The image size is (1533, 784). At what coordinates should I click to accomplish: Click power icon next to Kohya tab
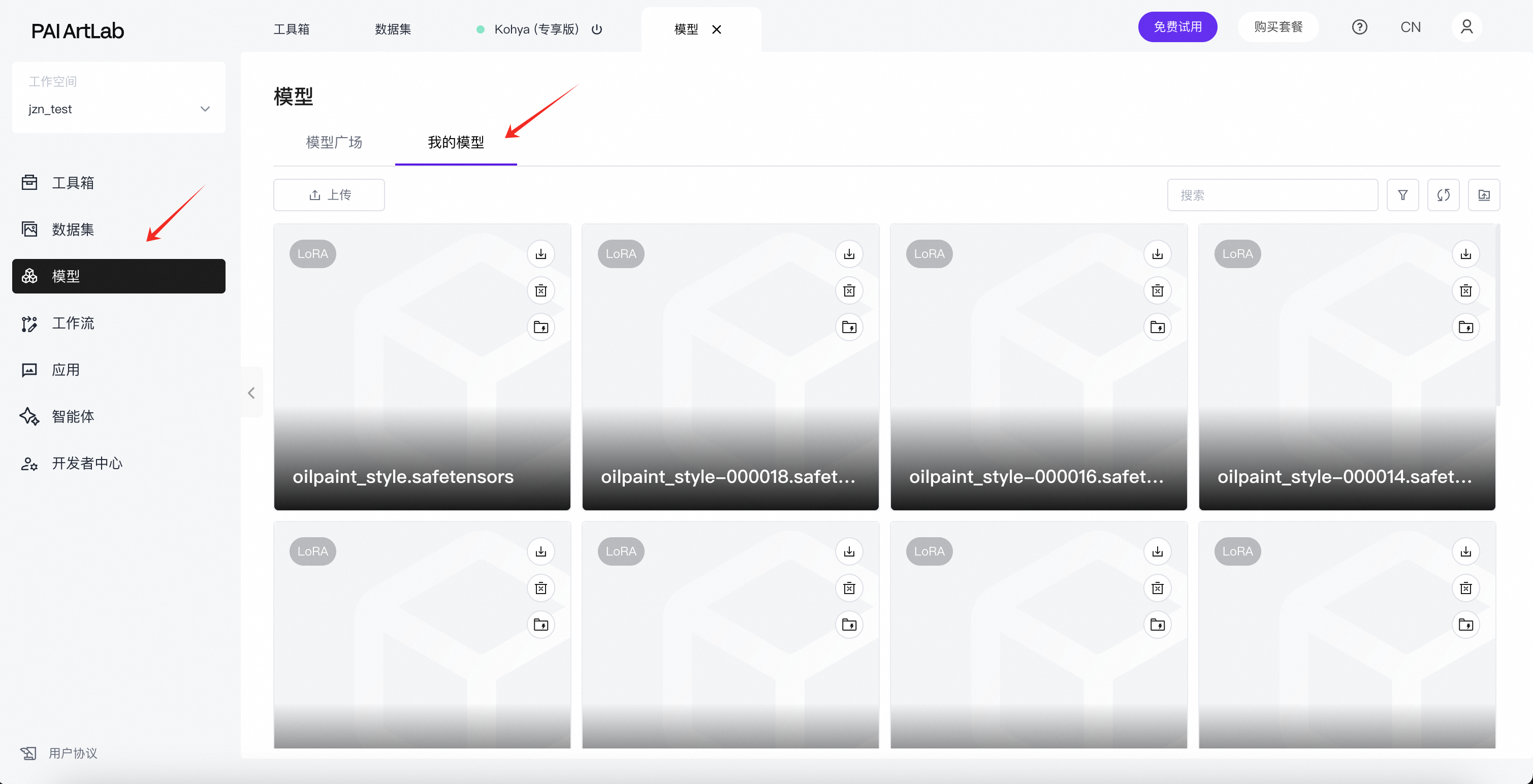(x=597, y=29)
